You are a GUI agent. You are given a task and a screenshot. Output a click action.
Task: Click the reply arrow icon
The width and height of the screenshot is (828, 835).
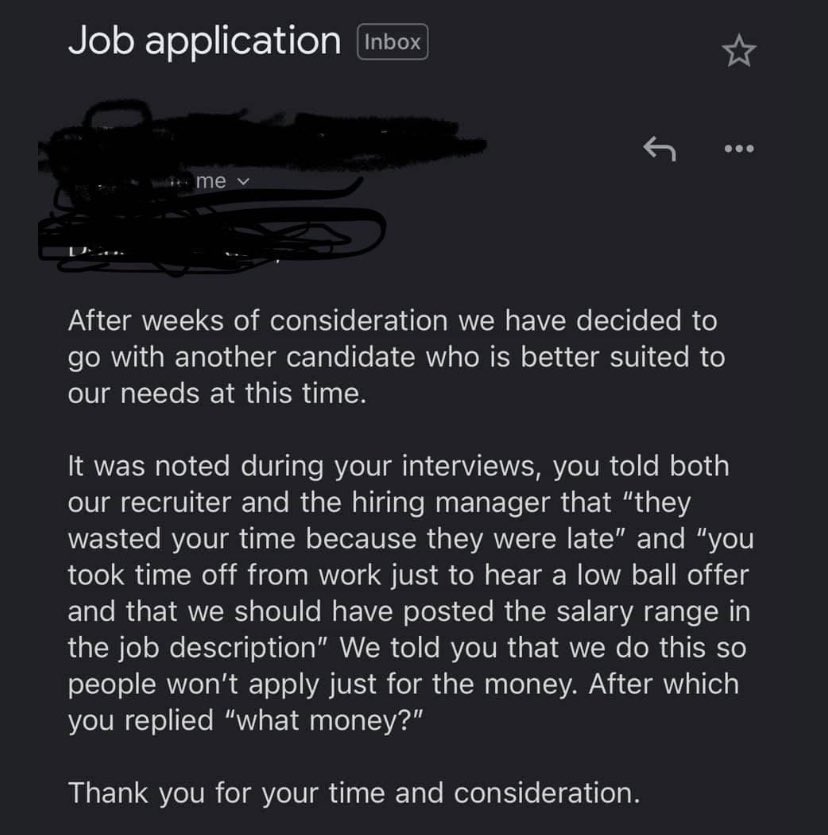tap(659, 149)
